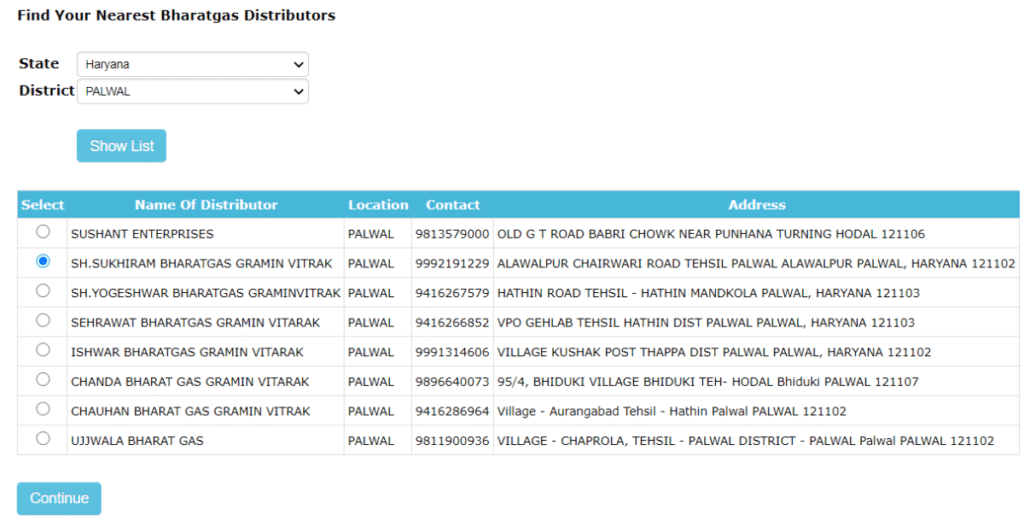Click contact number 9813579000
1024x521 pixels.
pyautogui.click(x=452, y=234)
